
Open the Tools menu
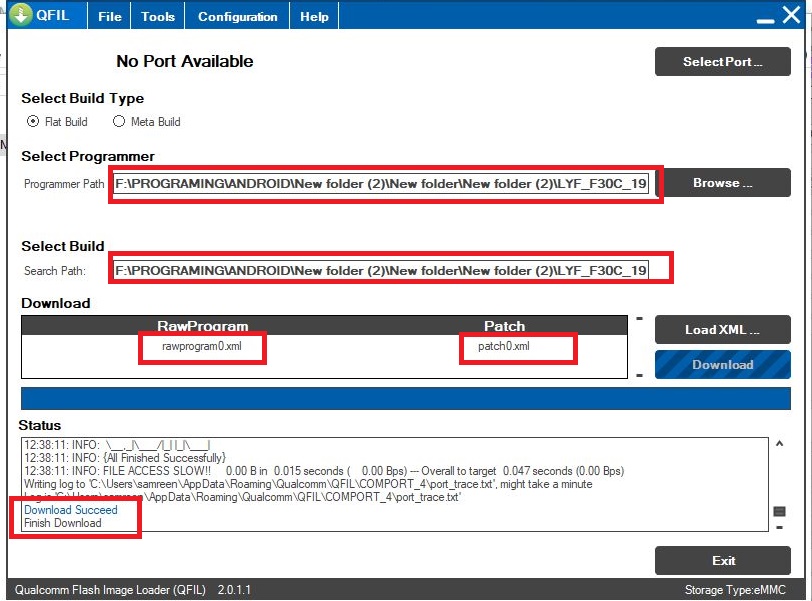pyautogui.click(x=157, y=17)
